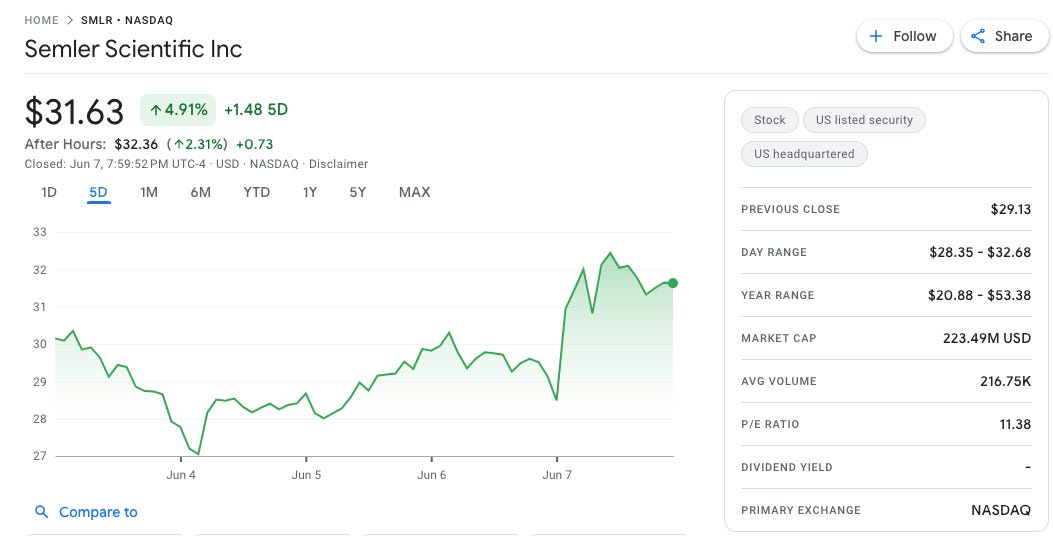1053x536 pixels.
Task: Click the green end-point dot on chart
Action: point(673,283)
